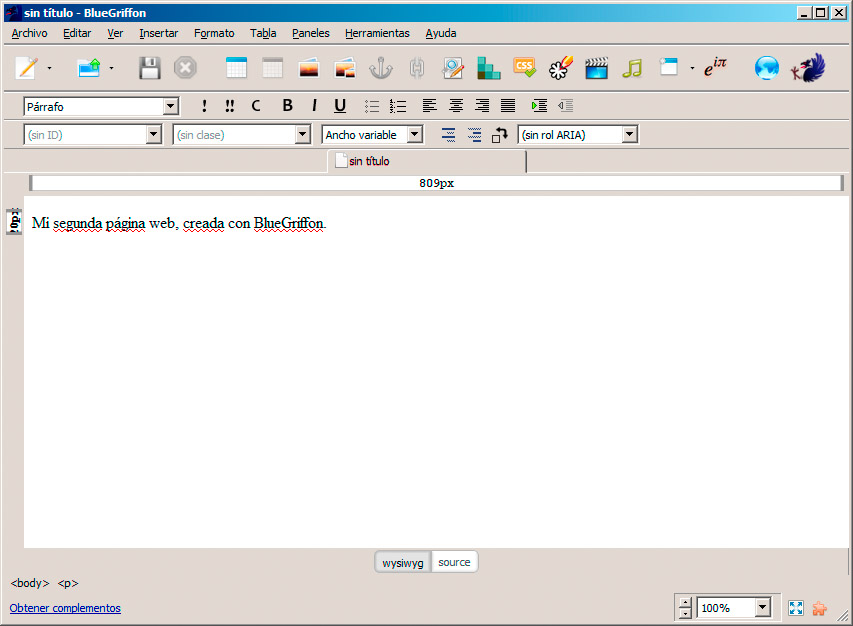Click the flower SVG edit icon
This screenshot has width=853, height=626.
[561, 68]
